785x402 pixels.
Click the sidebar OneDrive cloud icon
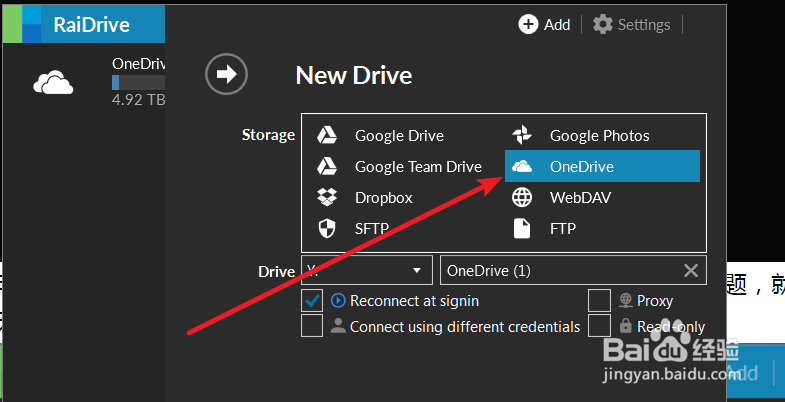click(53, 83)
